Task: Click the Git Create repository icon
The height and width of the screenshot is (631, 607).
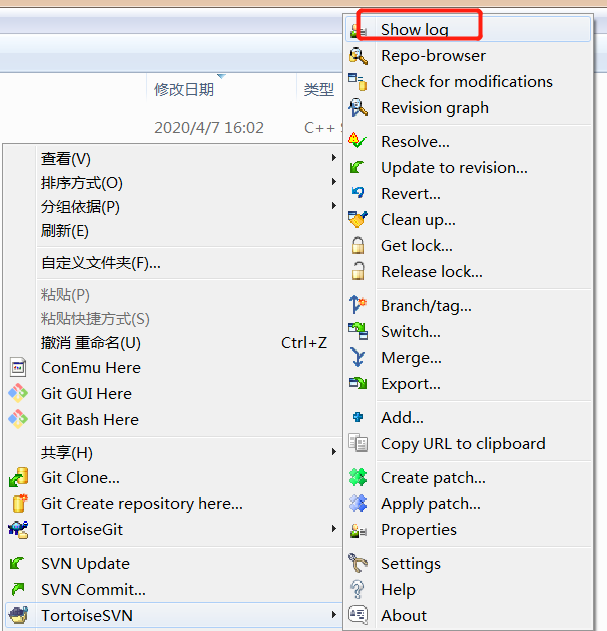Action: (x=19, y=503)
